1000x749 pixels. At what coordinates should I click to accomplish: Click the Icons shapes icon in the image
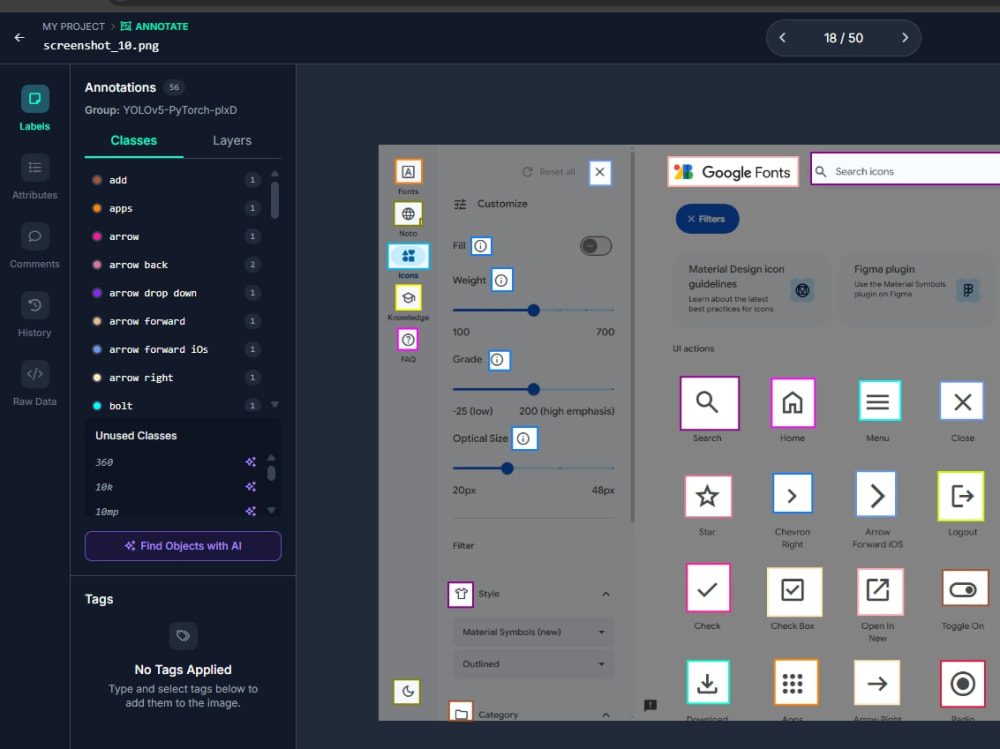pyautogui.click(x=408, y=256)
